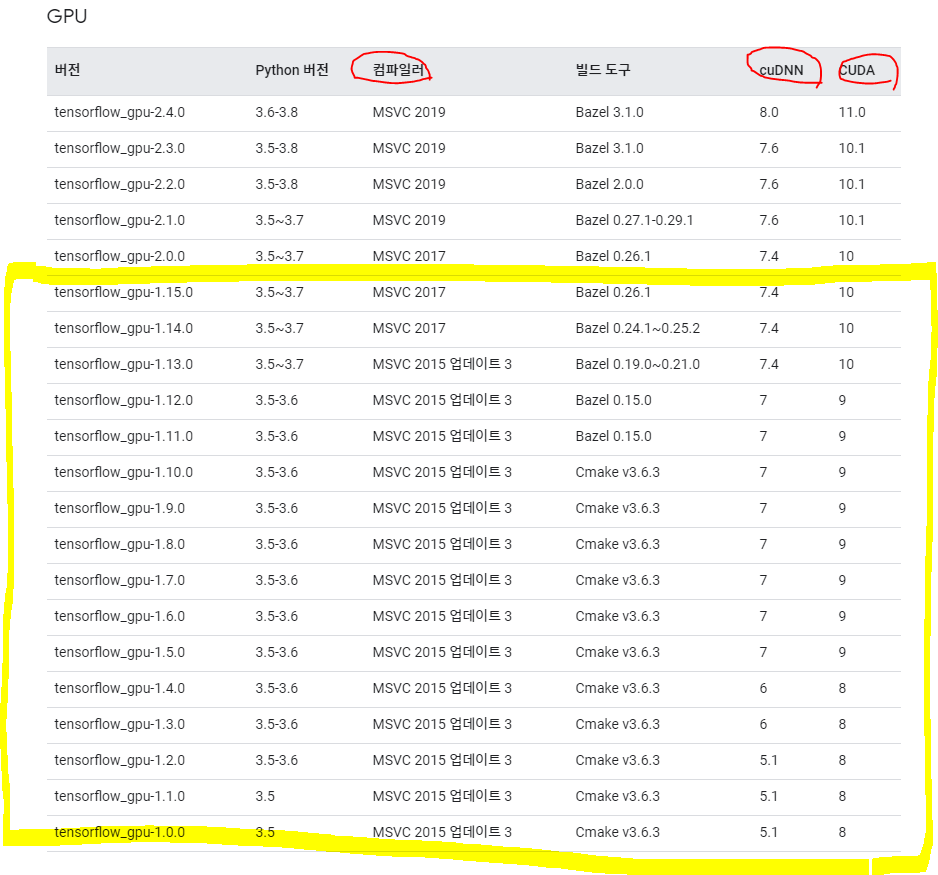Click cuDNN 5.1 in the tensorflow_gpu-1.2.0 row
Screen dimensions: 938x875
(769, 760)
